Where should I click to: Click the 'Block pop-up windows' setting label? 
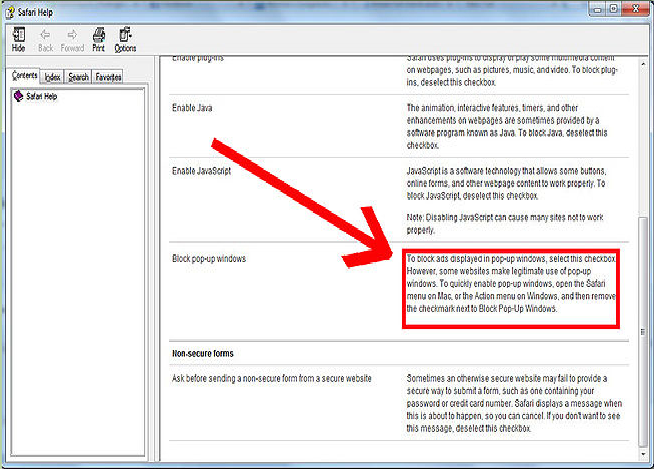209,258
